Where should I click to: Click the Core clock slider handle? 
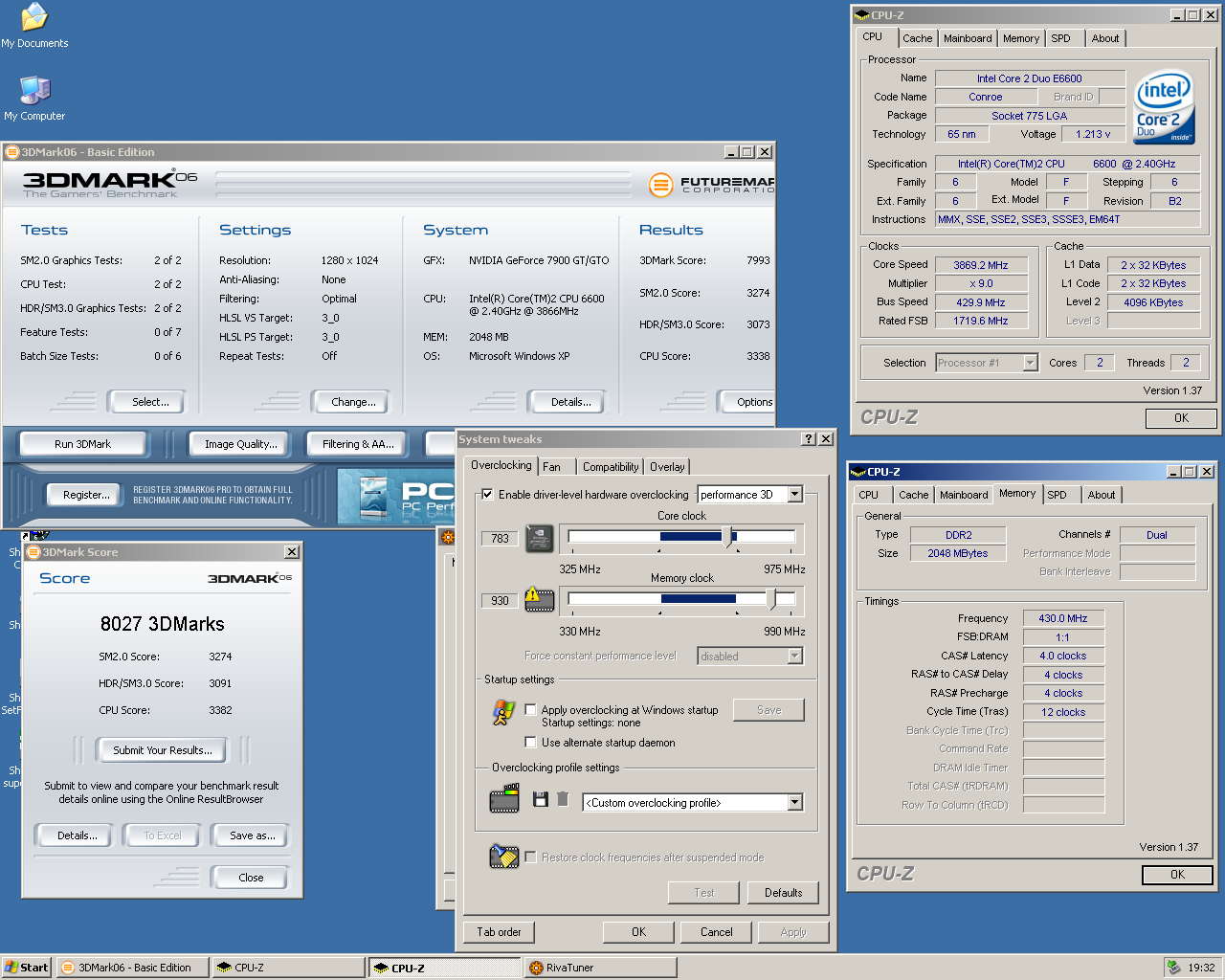point(729,537)
